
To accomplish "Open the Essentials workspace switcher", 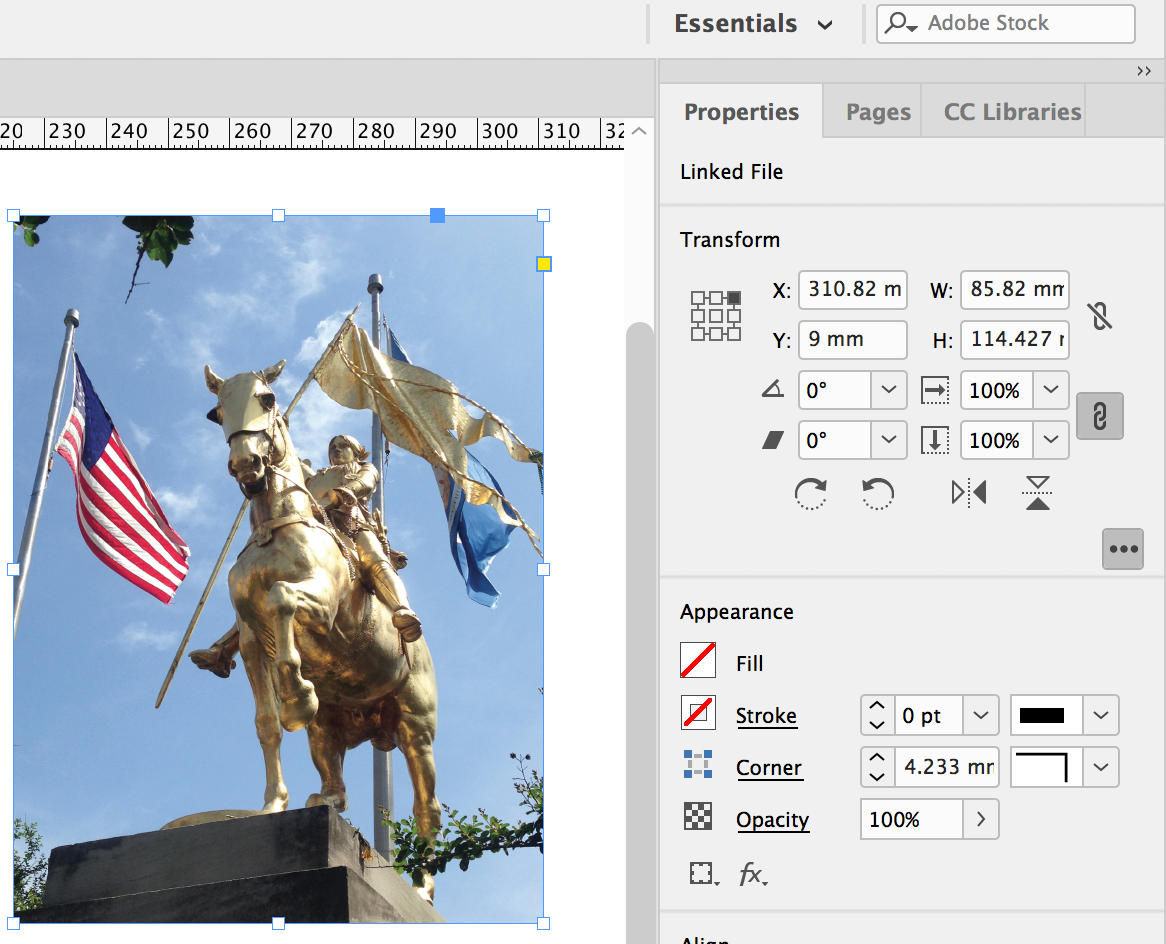I will pyautogui.click(x=753, y=24).
